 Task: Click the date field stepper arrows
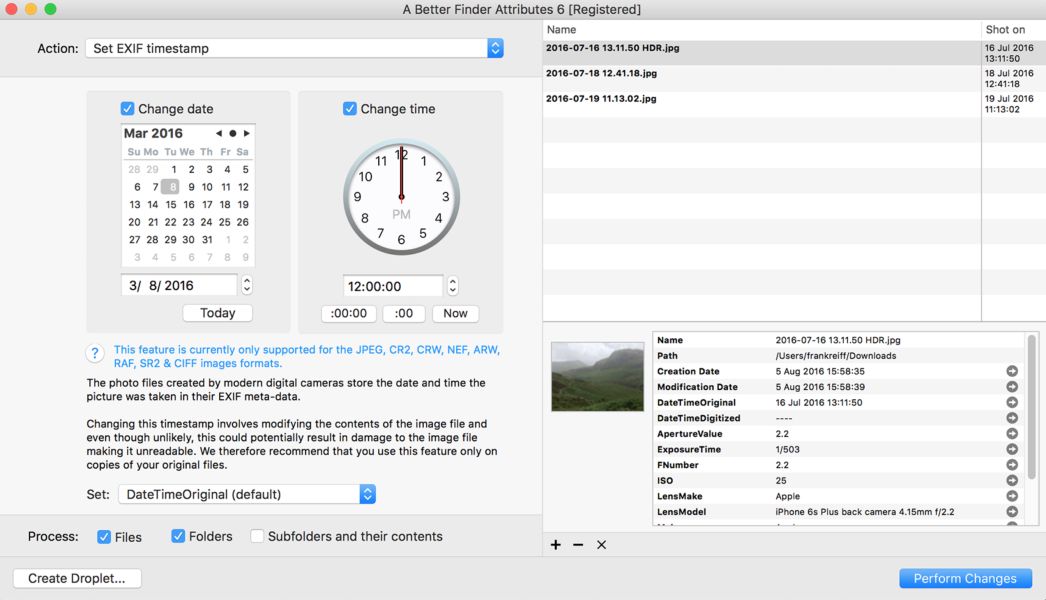247,285
